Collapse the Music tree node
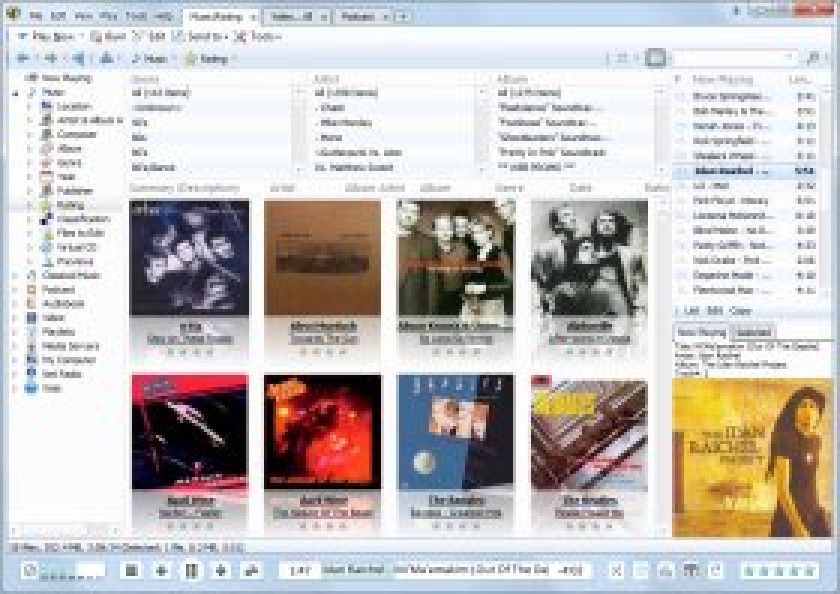 pyautogui.click(x=15, y=93)
